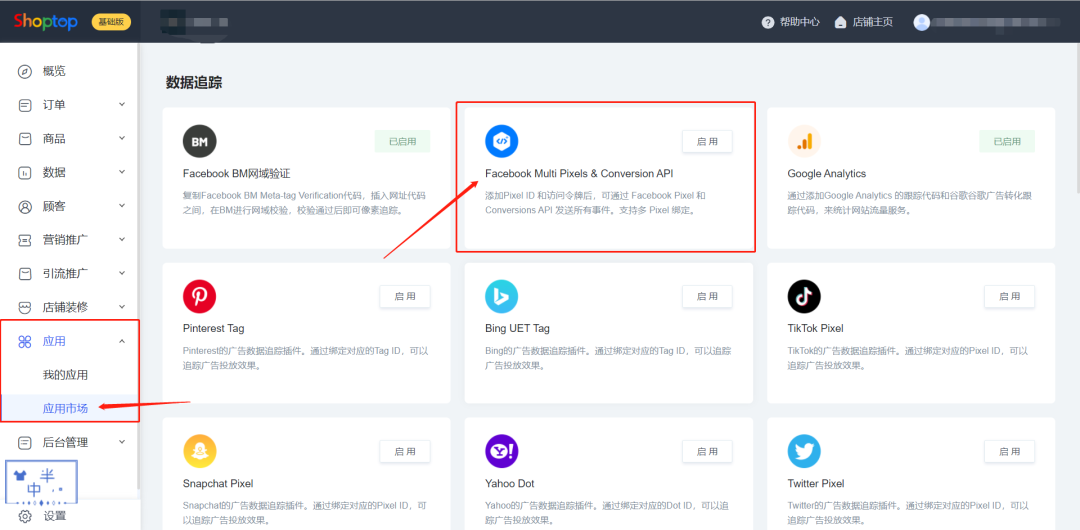Click the page vertical scrollbar

pyautogui.click(x=1076, y=117)
